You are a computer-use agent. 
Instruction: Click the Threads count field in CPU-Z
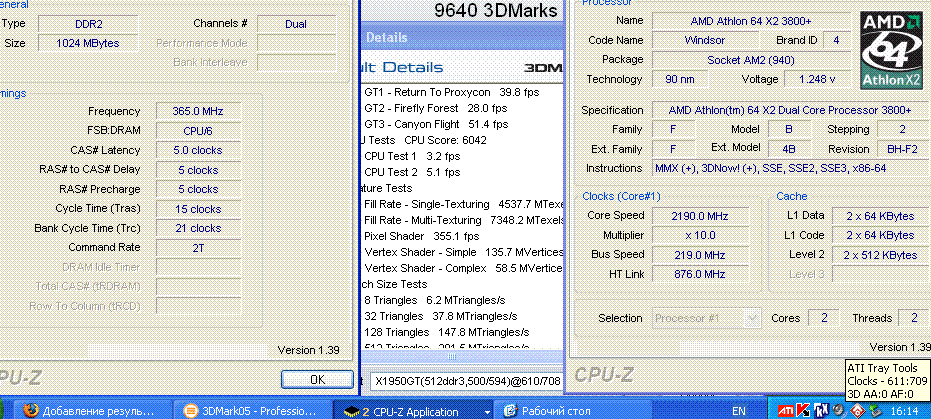tap(914, 318)
